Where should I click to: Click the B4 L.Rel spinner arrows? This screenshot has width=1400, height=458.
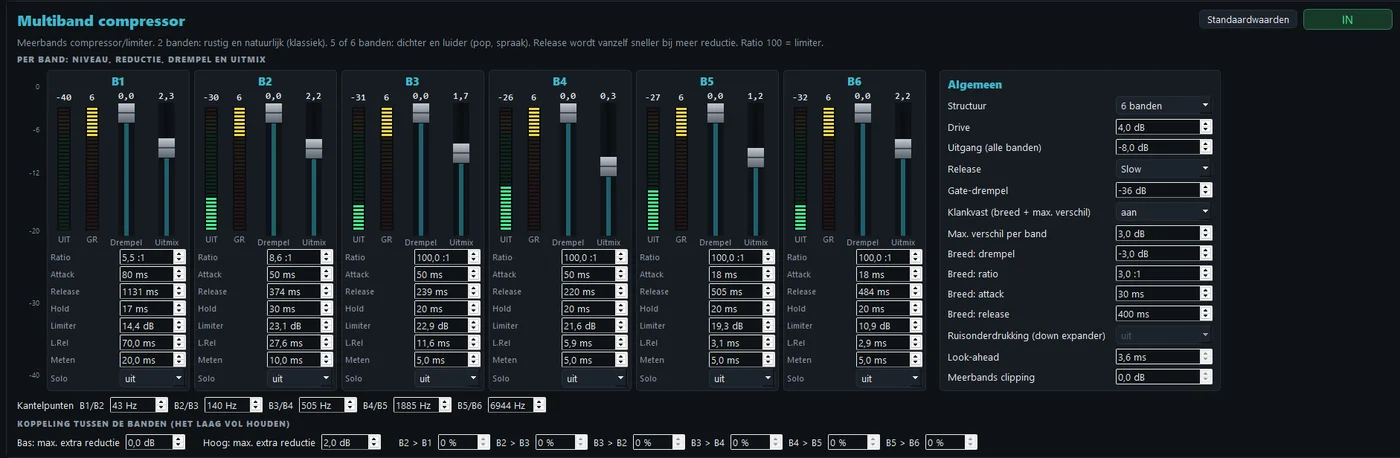(621, 343)
